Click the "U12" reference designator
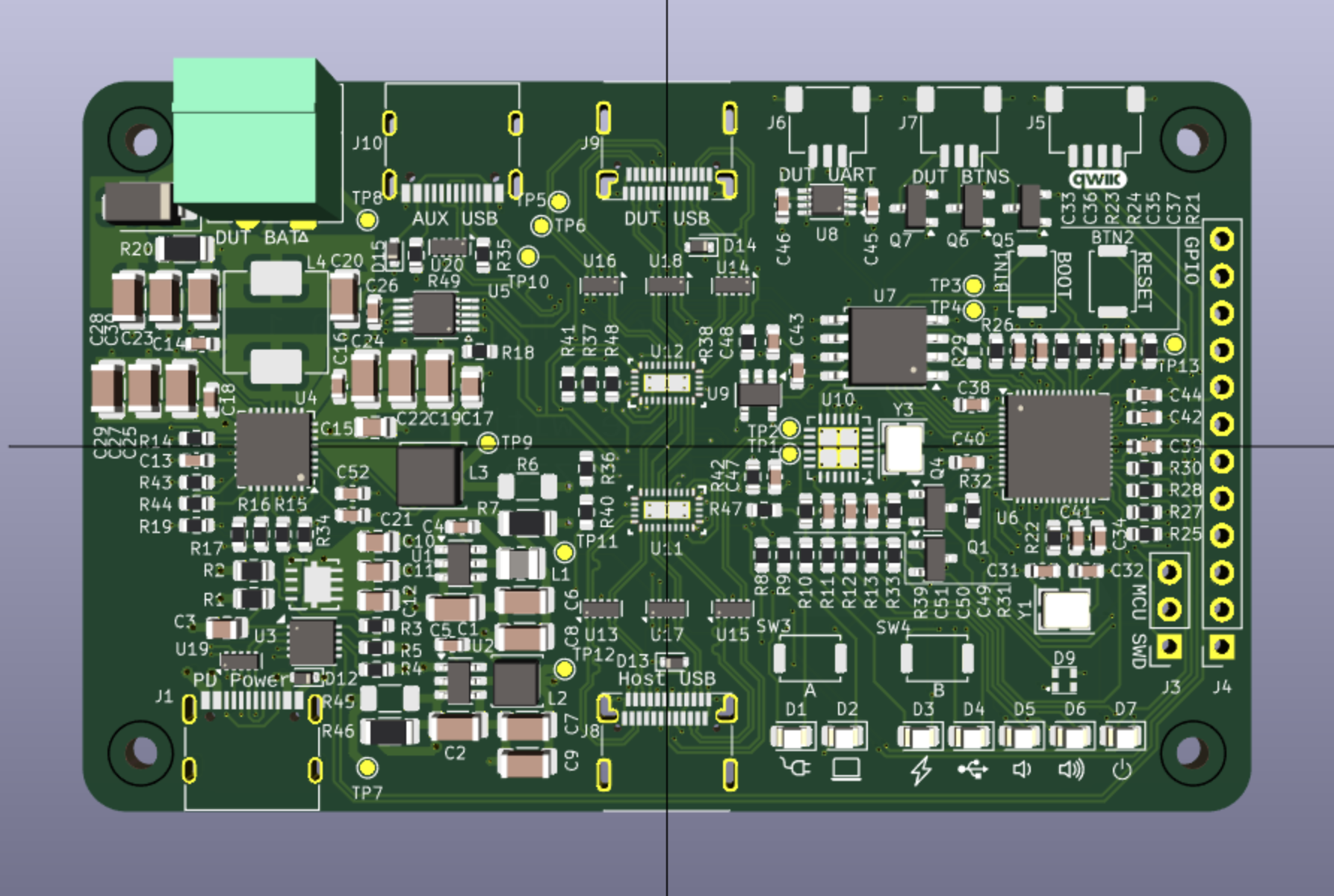Screen dimensions: 1334x896 (666, 351)
